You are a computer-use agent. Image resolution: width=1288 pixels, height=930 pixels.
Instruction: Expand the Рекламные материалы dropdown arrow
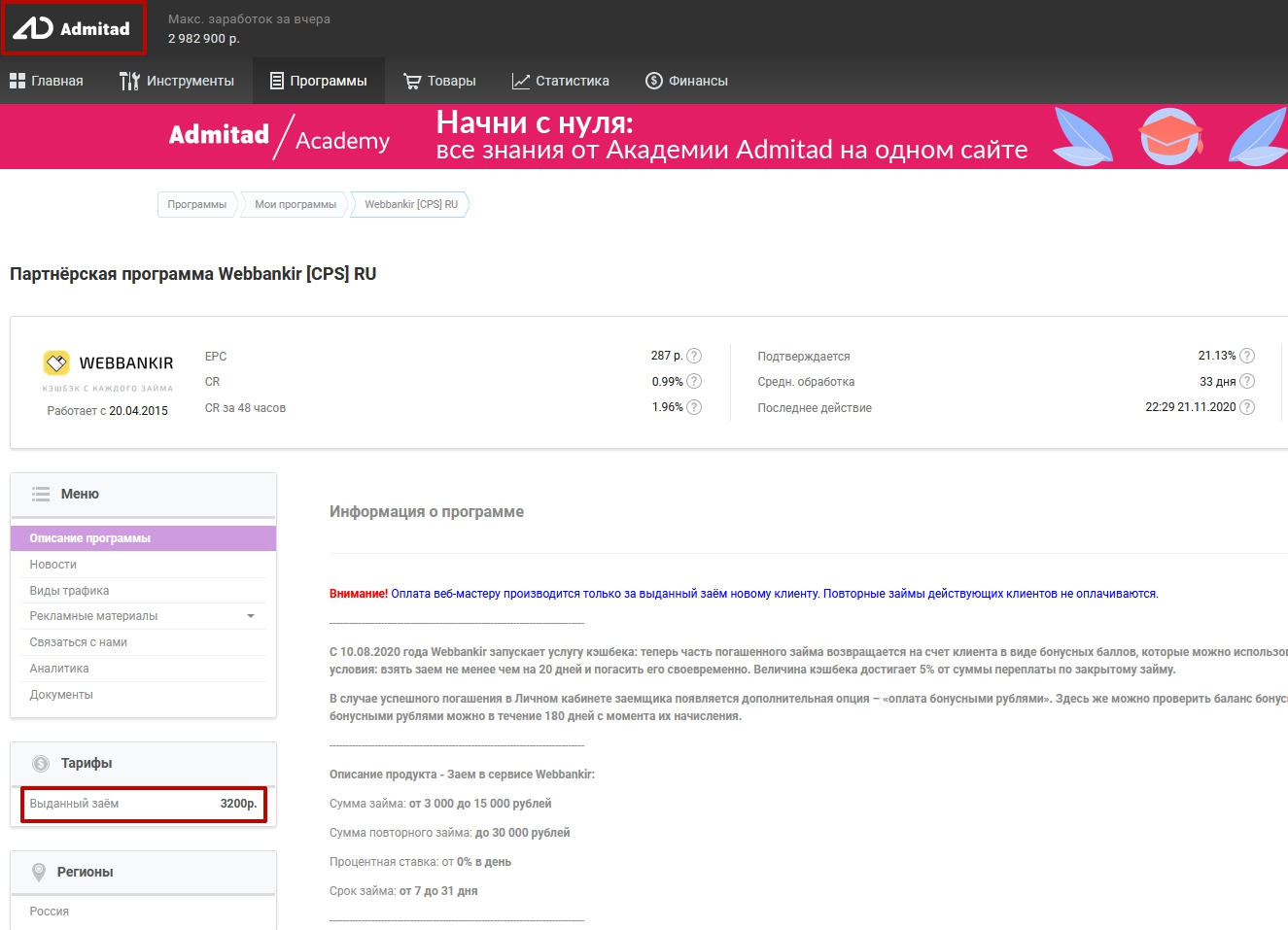point(251,616)
